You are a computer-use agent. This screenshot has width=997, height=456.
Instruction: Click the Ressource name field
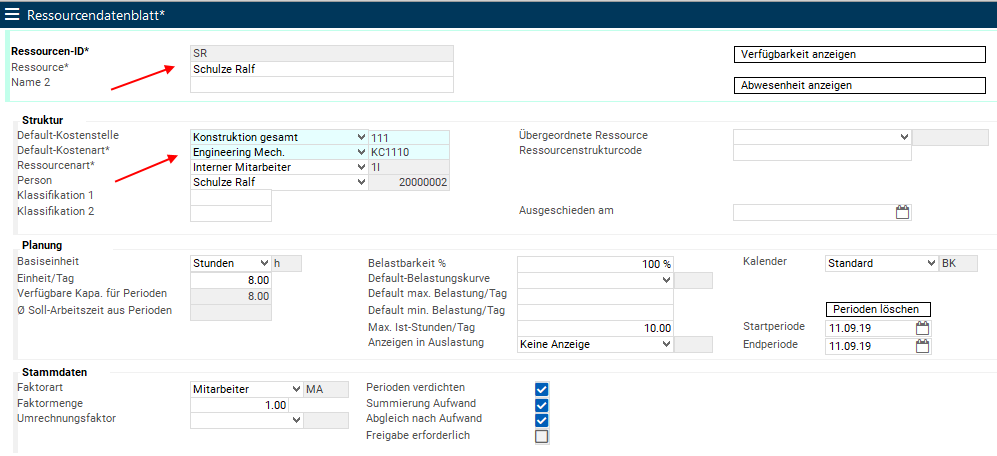[321, 69]
